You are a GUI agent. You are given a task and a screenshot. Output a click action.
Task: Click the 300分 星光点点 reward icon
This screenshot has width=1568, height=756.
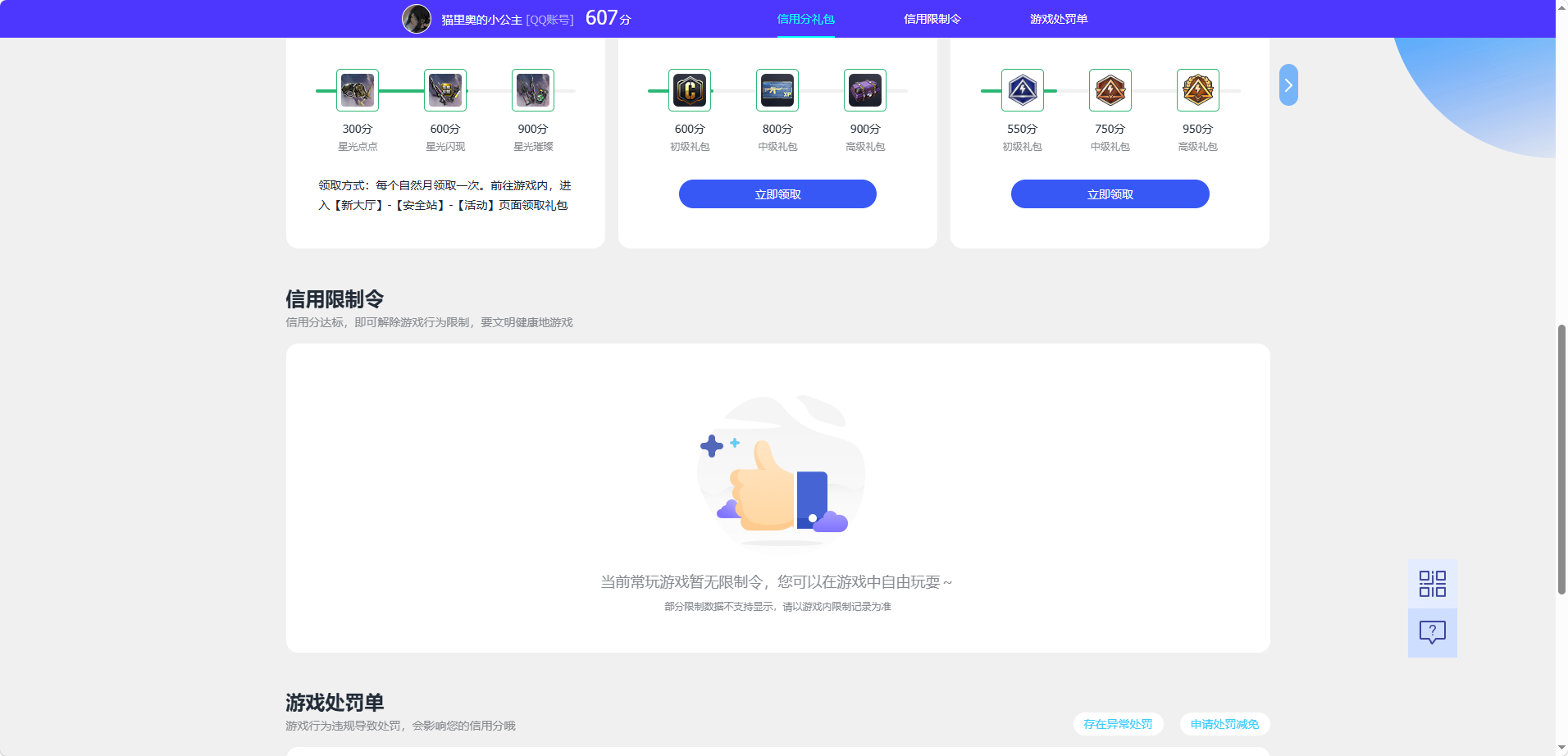click(358, 90)
